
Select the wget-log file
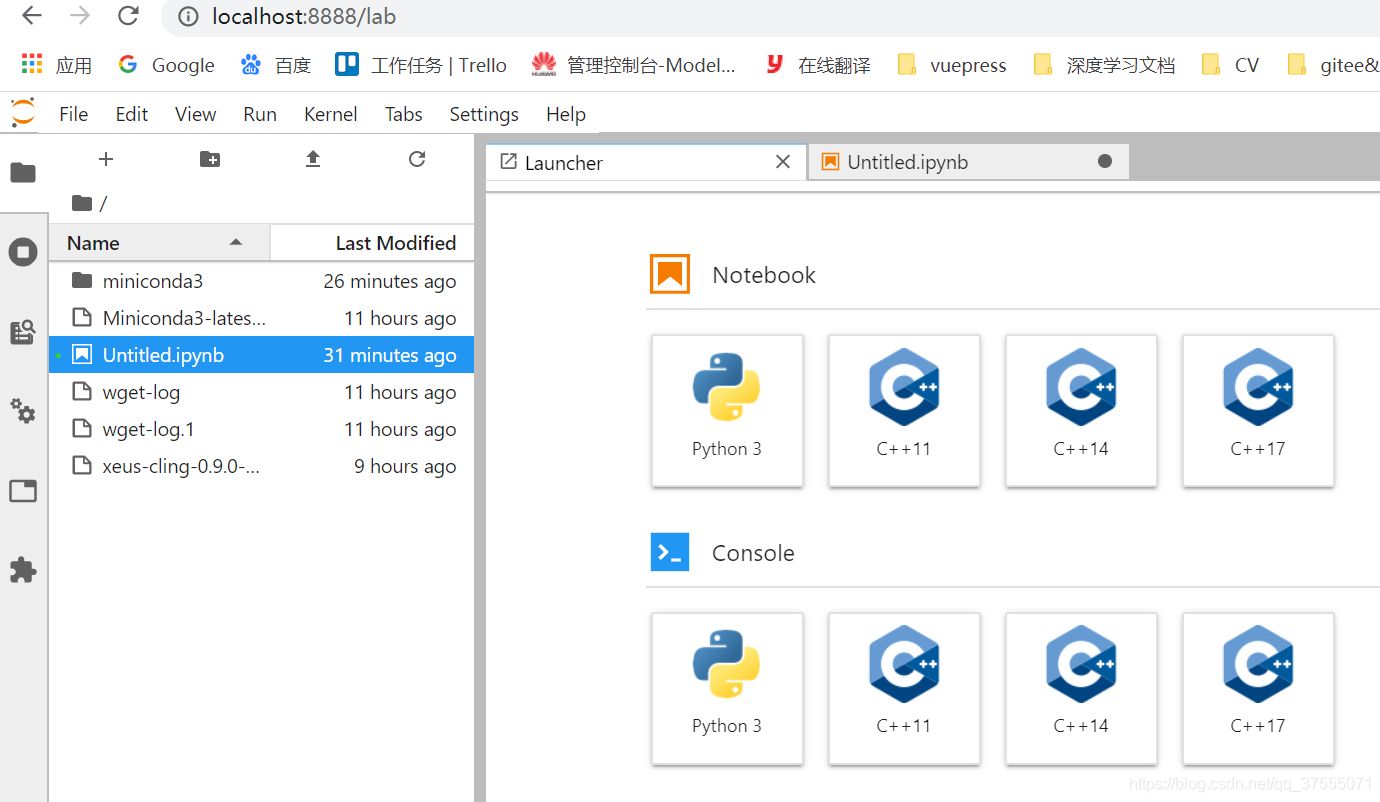point(262,392)
